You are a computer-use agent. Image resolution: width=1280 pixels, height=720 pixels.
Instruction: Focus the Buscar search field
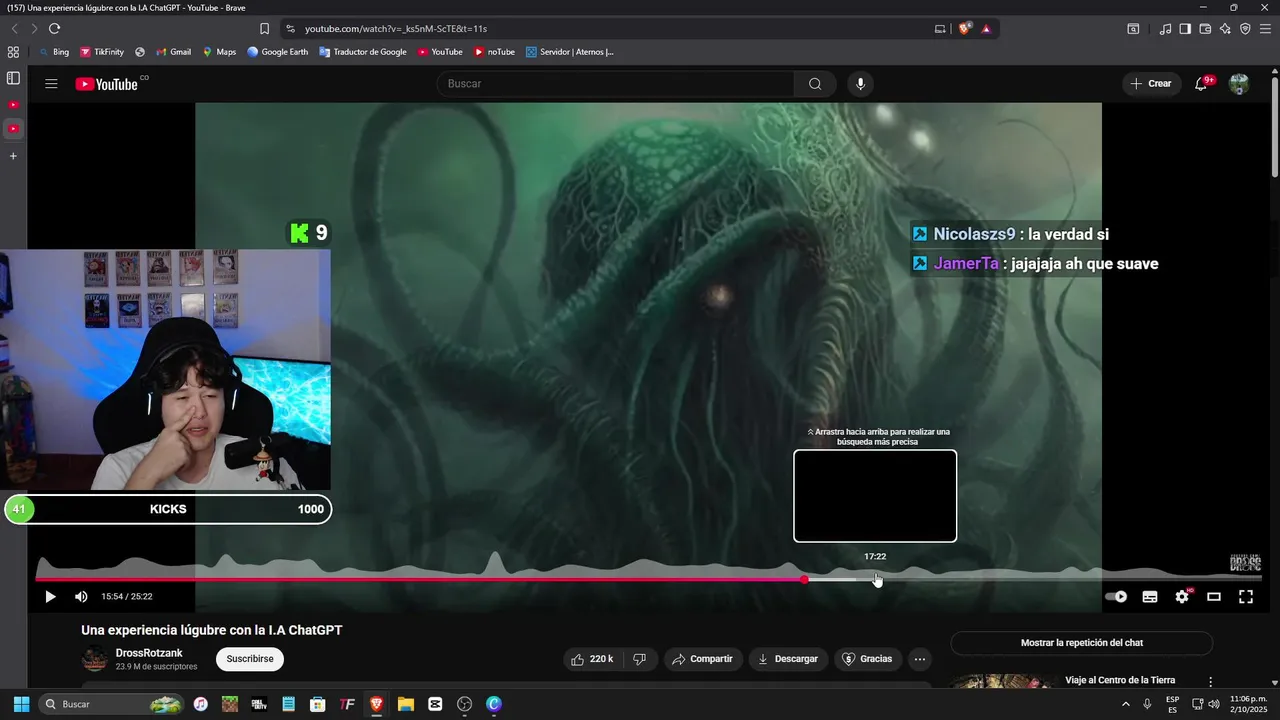pos(615,84)
